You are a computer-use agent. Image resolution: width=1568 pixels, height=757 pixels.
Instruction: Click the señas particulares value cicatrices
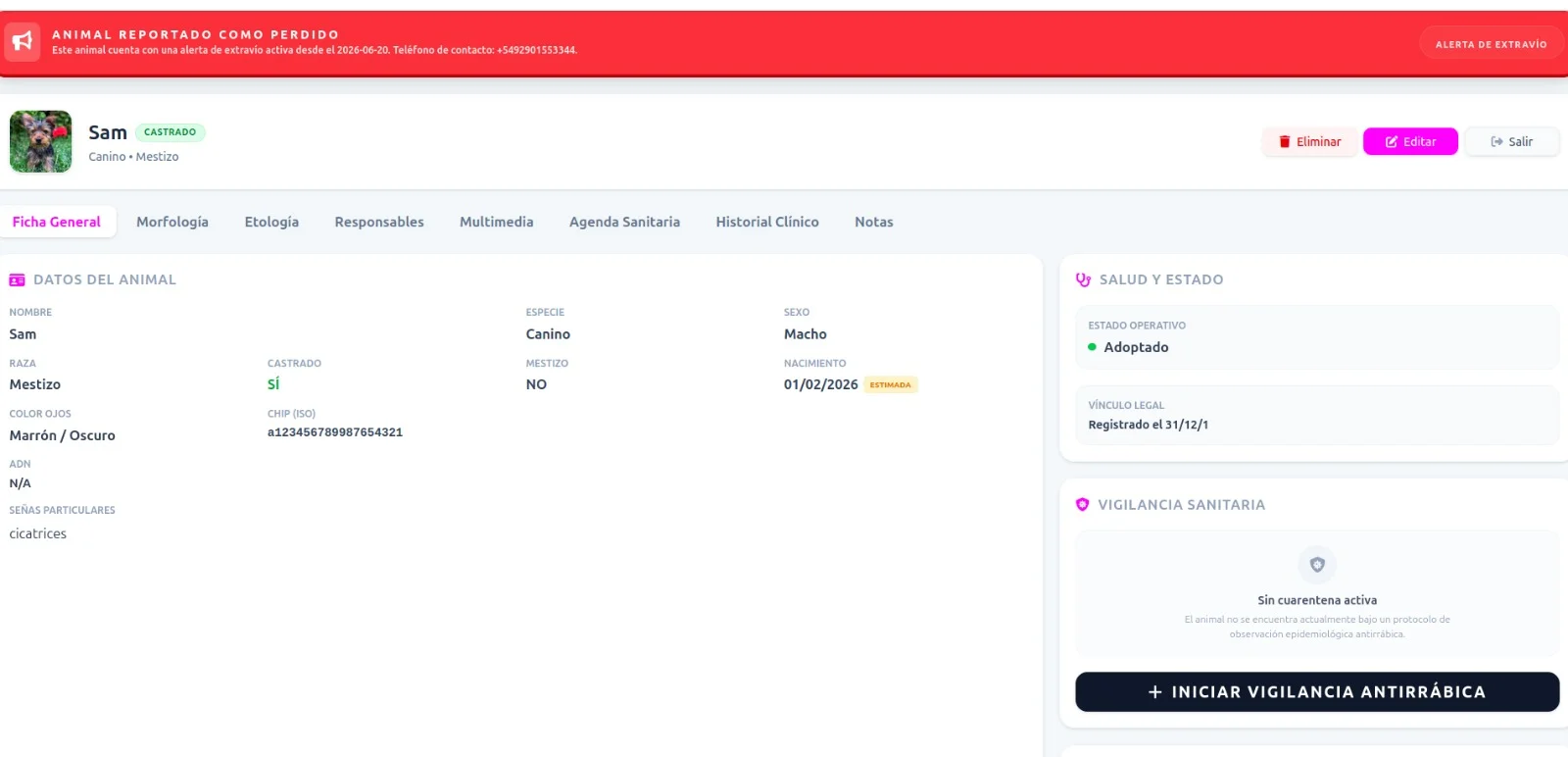[38, 533]
